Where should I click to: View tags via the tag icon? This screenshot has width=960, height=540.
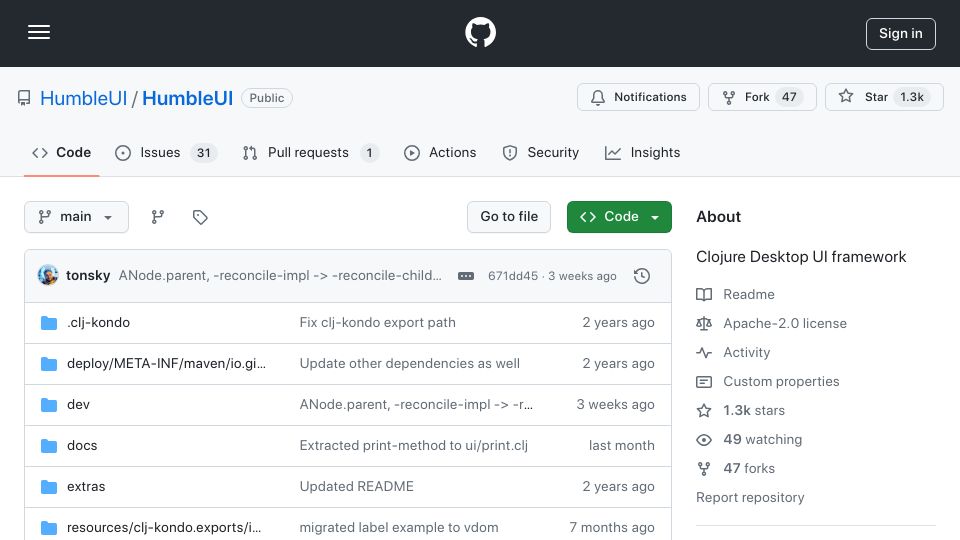pos(200,217)
